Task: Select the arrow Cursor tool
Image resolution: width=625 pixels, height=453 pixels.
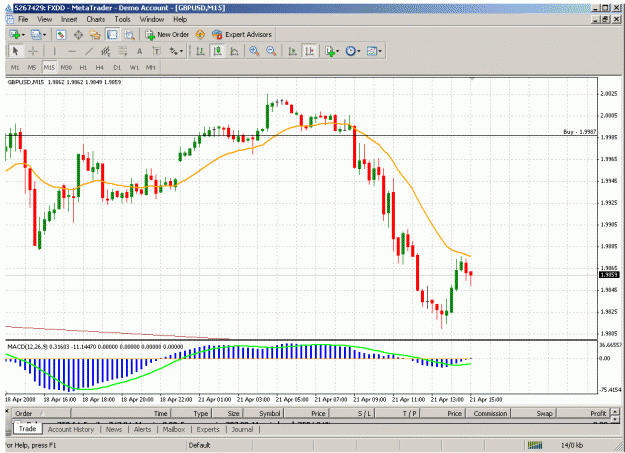Action: [16, 51]
